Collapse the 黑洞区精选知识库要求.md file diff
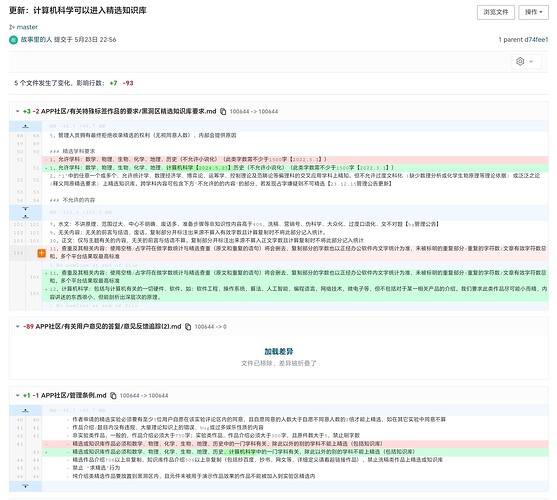The image size is (557, 500). tap(17, 111)
